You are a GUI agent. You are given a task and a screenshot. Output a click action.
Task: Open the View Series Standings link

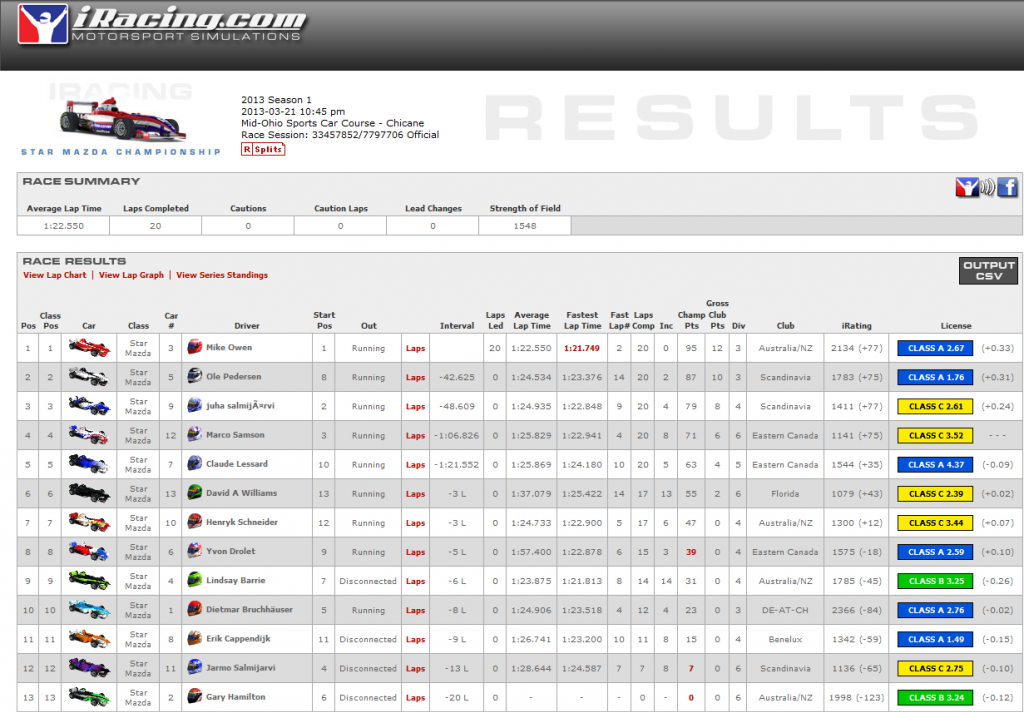tap(222, 275)
